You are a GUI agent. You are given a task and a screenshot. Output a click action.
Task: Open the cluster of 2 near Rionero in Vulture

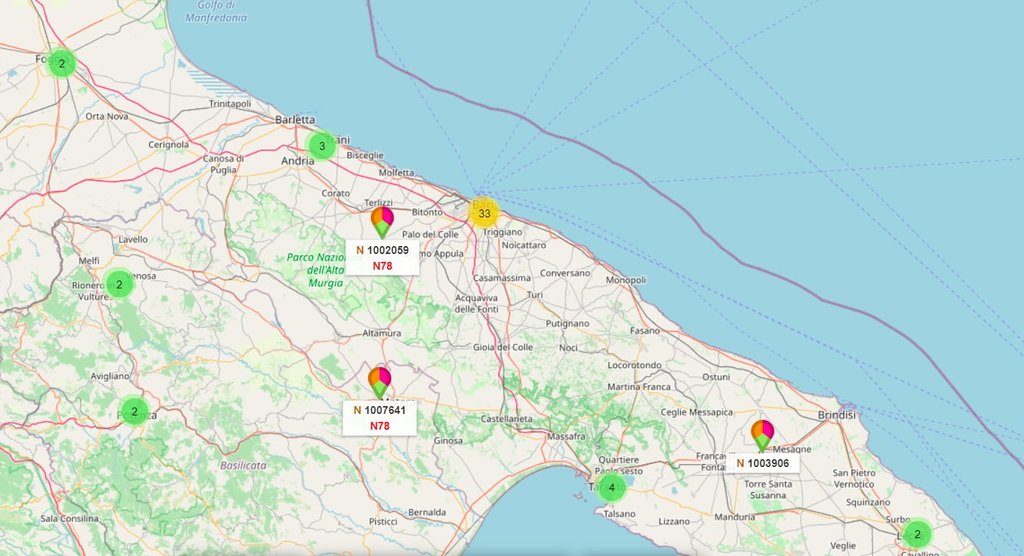(119, 284)
